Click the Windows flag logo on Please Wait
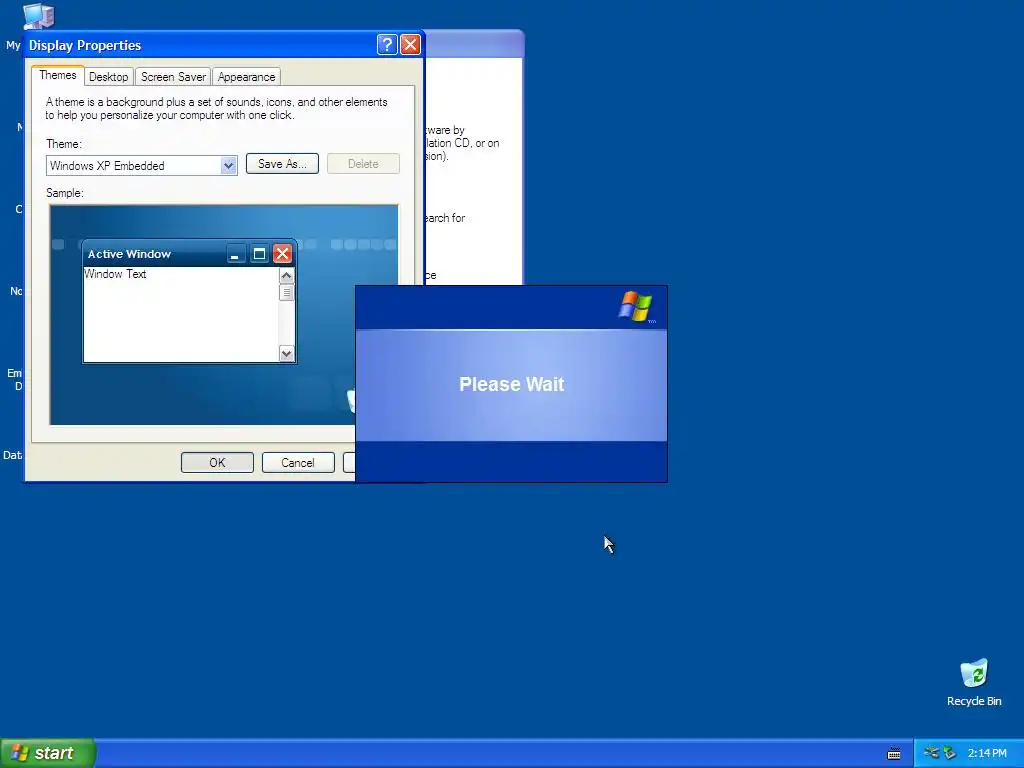 pyautogui.click(x=635, y=306)
